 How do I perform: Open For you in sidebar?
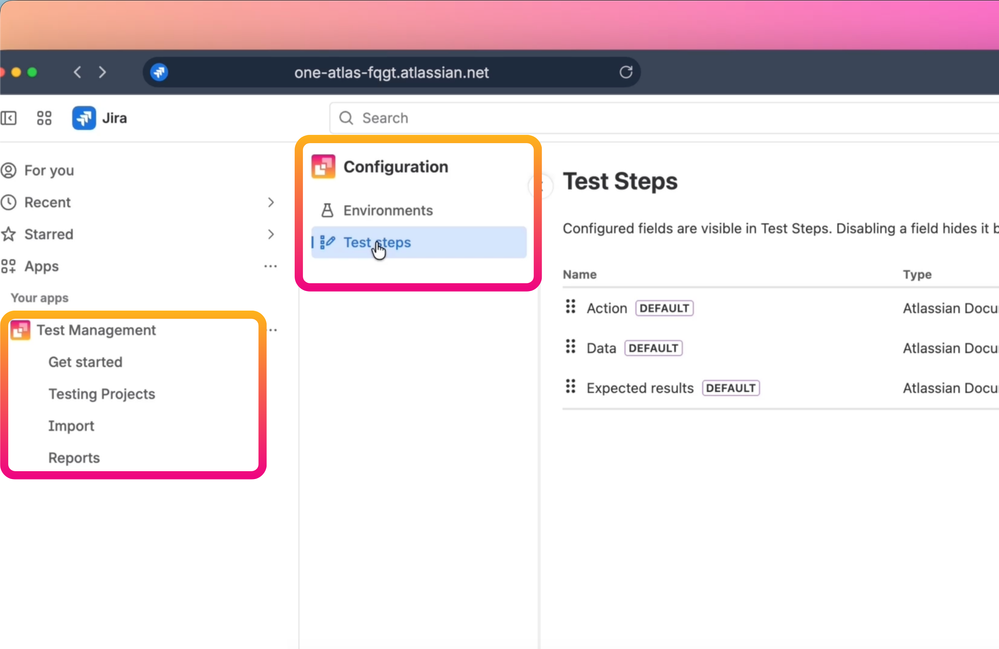(49, 170)
